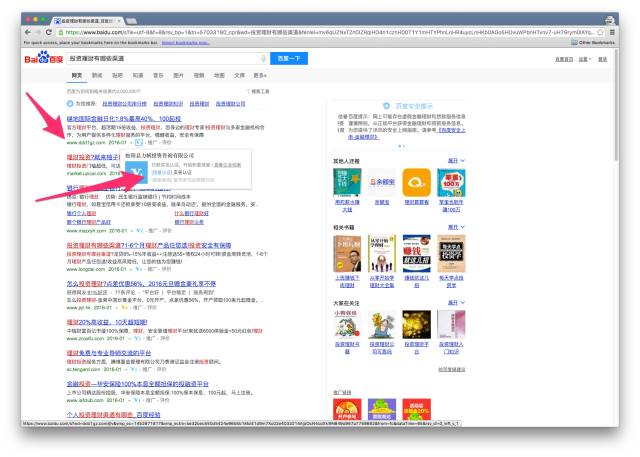
Task: Expand the 大家在关注 section
Action: [x=456, y=303]
